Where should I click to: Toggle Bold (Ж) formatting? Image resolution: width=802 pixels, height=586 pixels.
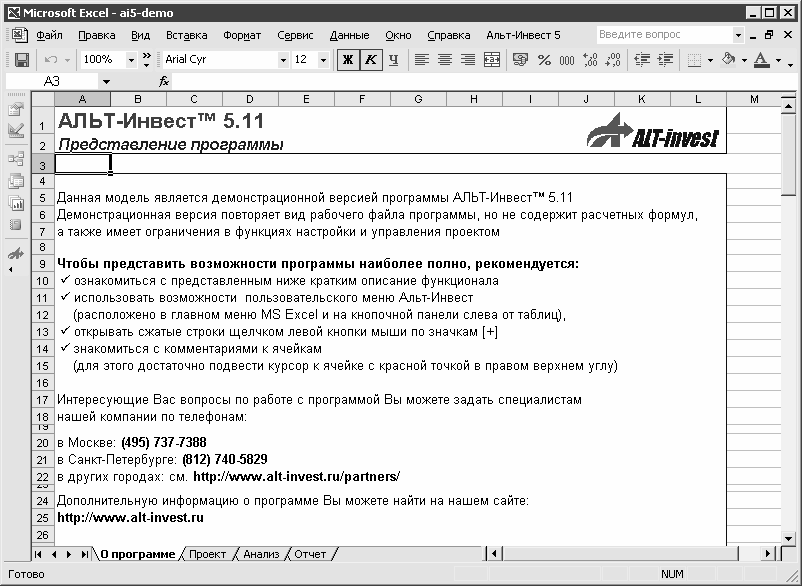click(348, 60)
